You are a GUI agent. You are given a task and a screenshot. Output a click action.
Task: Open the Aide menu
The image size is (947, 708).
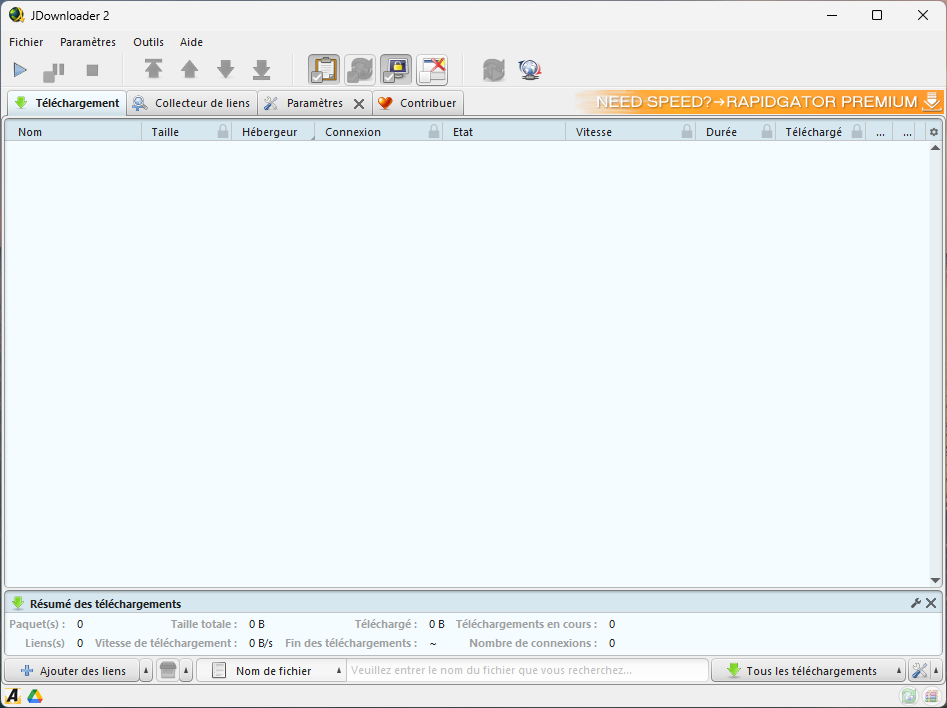(191, 42)
